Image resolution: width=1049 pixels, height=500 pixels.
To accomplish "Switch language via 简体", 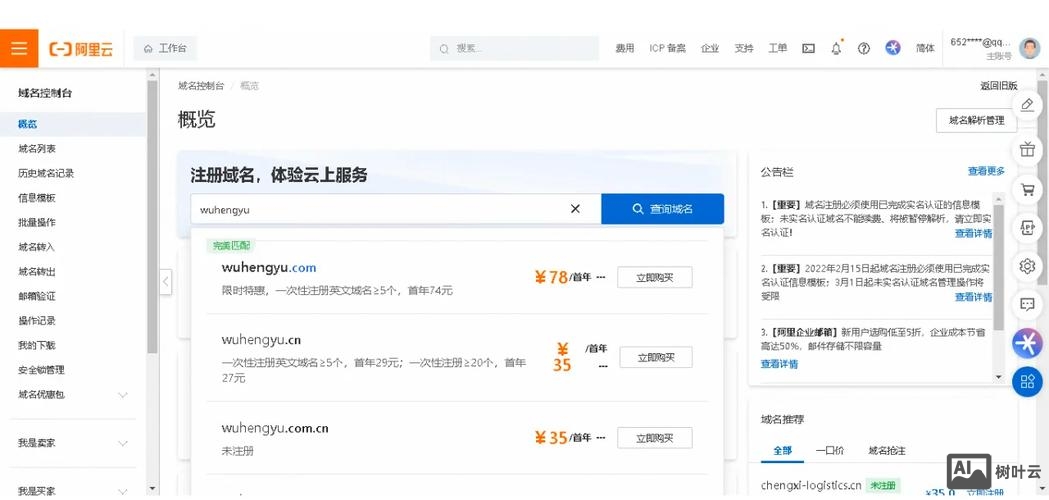I will [925, 49].
